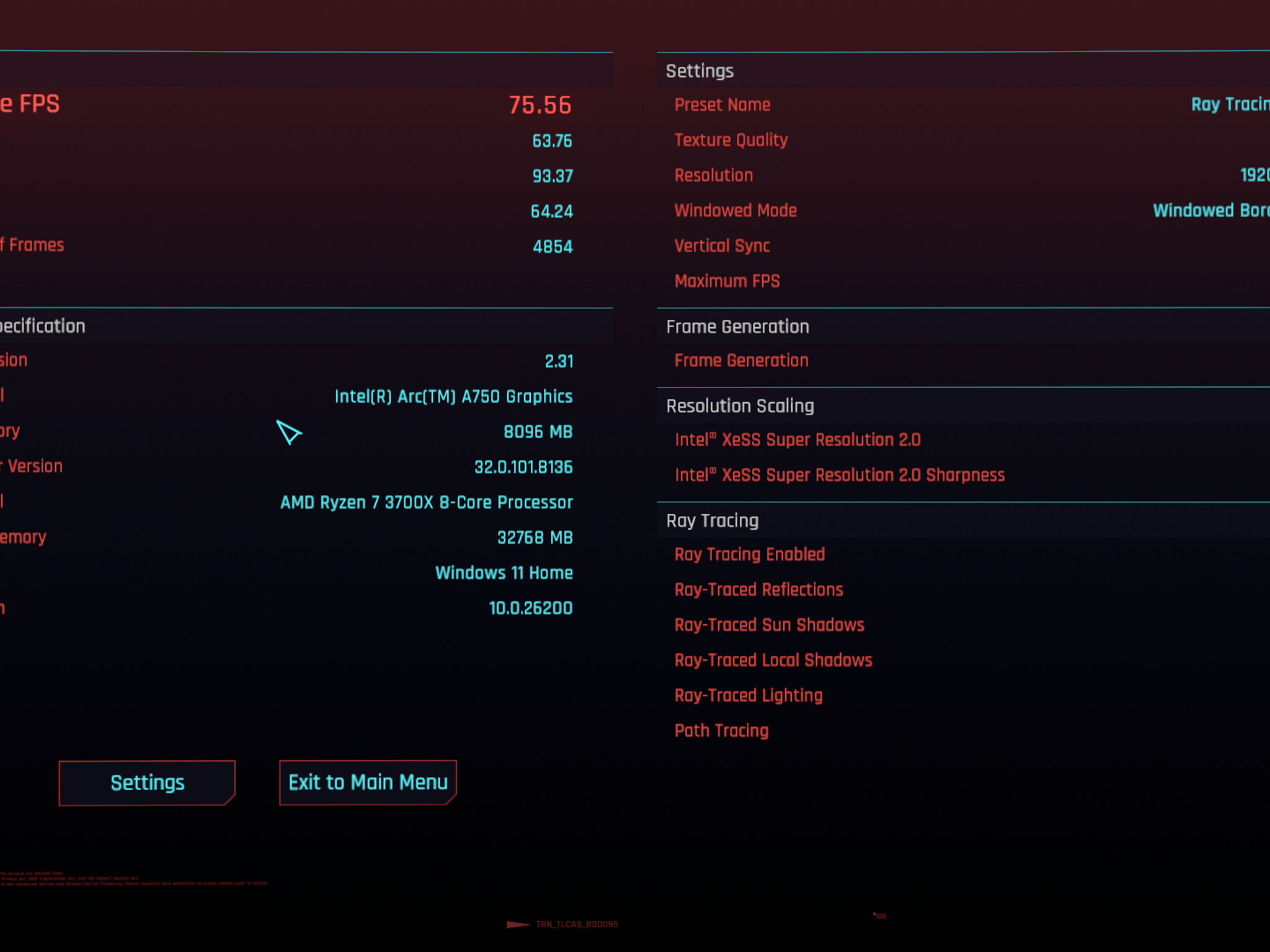Click the 8096 MB memory value
Screen dimensions: 1270x952
tap(538, 432)
